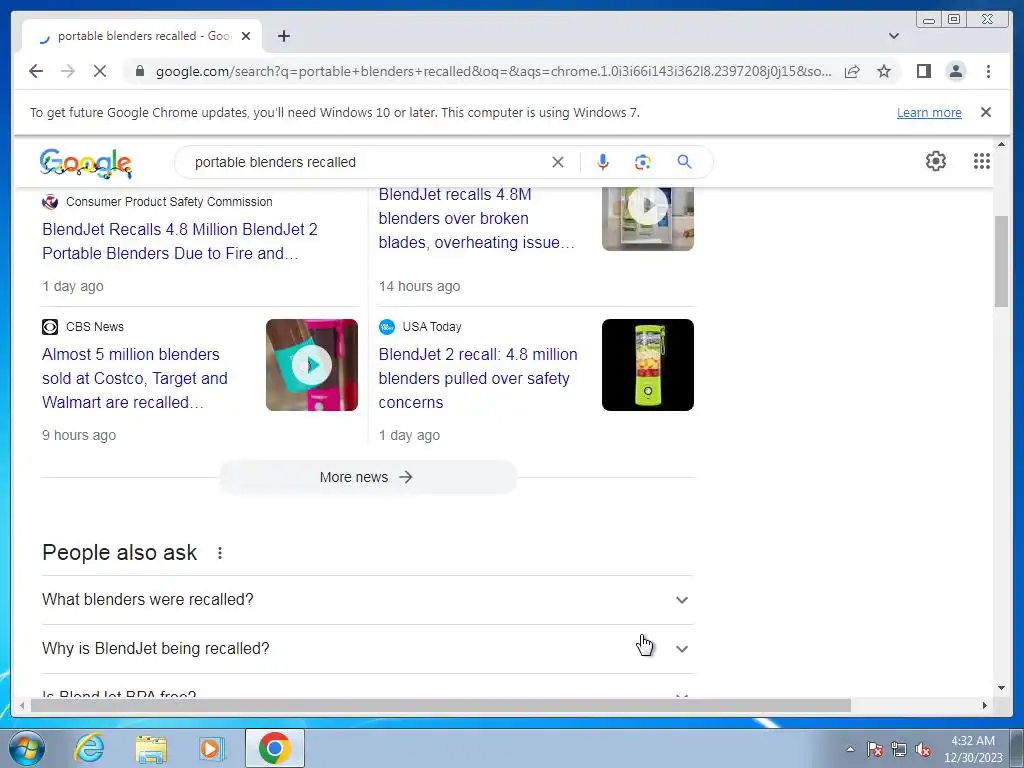This screenshot has height=768, width=1024.
Task: Expand What blenders were recalled question
Action: coord(368,600)
